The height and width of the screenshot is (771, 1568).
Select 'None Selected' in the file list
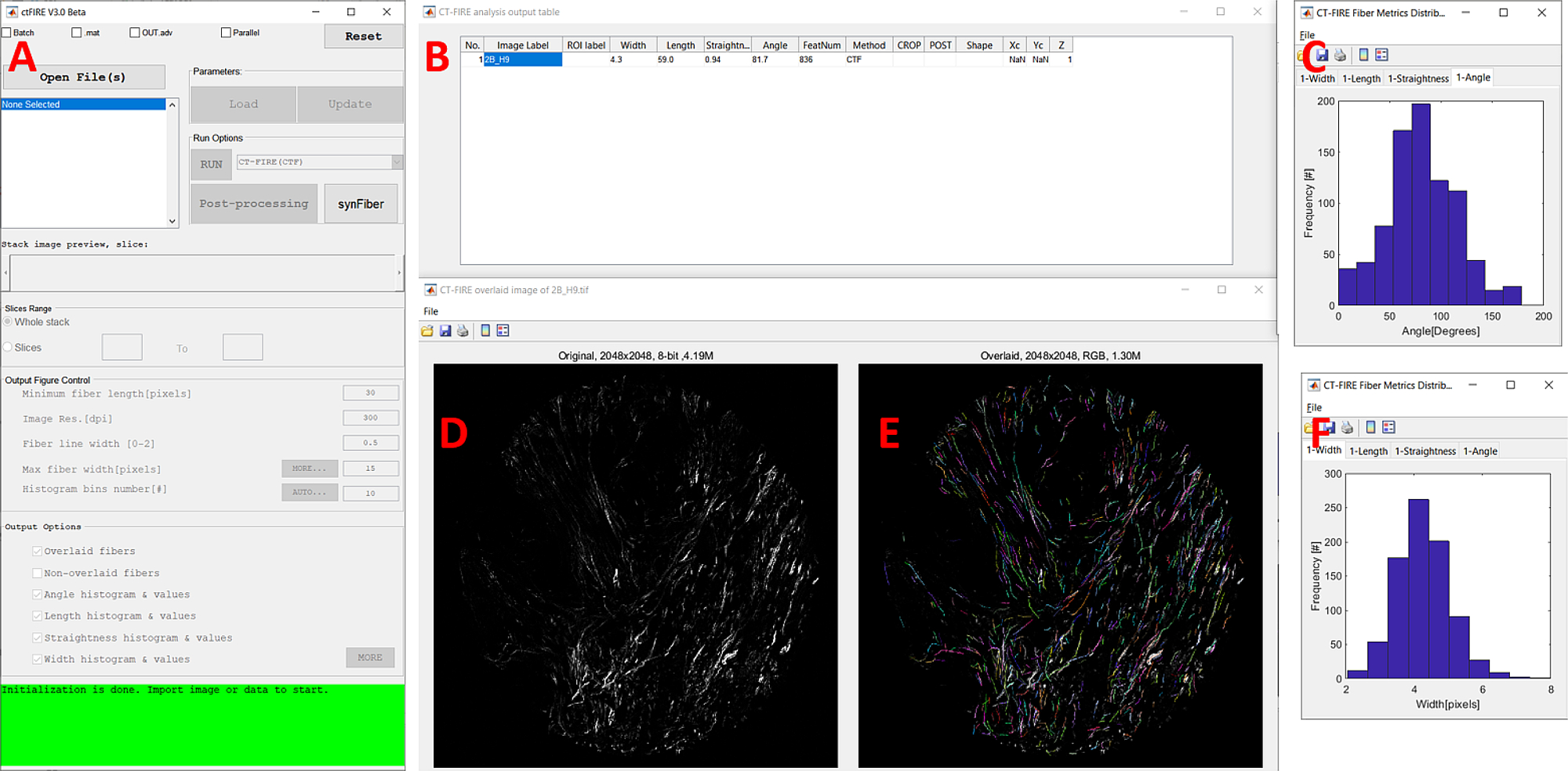pyautogui.click(x=83, y=104)
